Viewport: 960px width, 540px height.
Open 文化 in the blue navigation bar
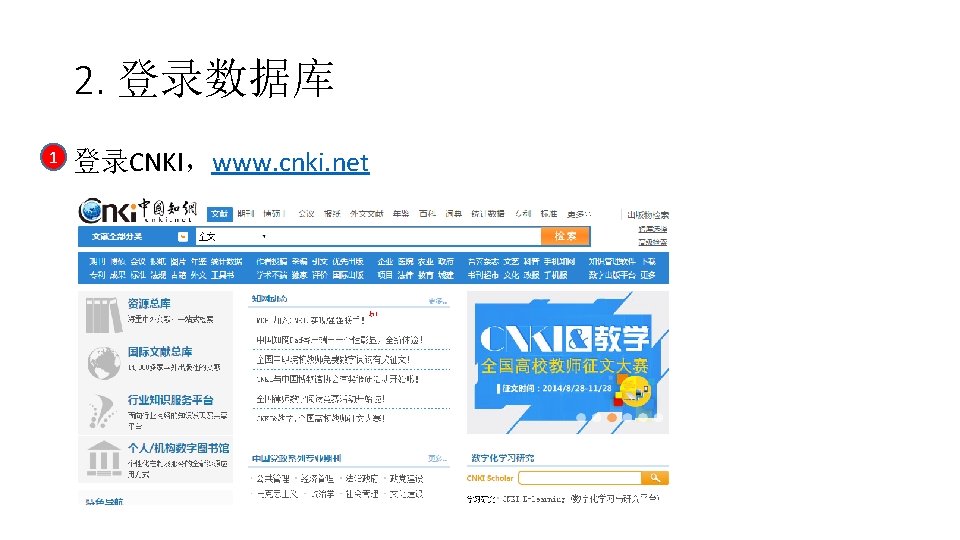coord(511,276)
